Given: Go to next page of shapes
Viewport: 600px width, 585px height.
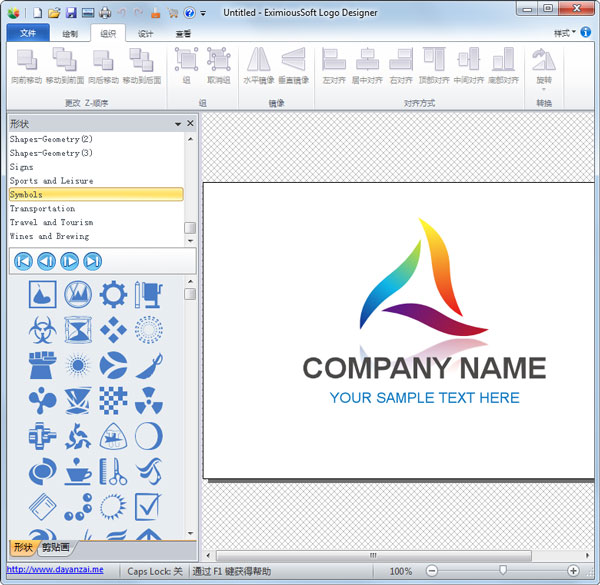Looking at the screenshot, I should [x=70, y=261].
